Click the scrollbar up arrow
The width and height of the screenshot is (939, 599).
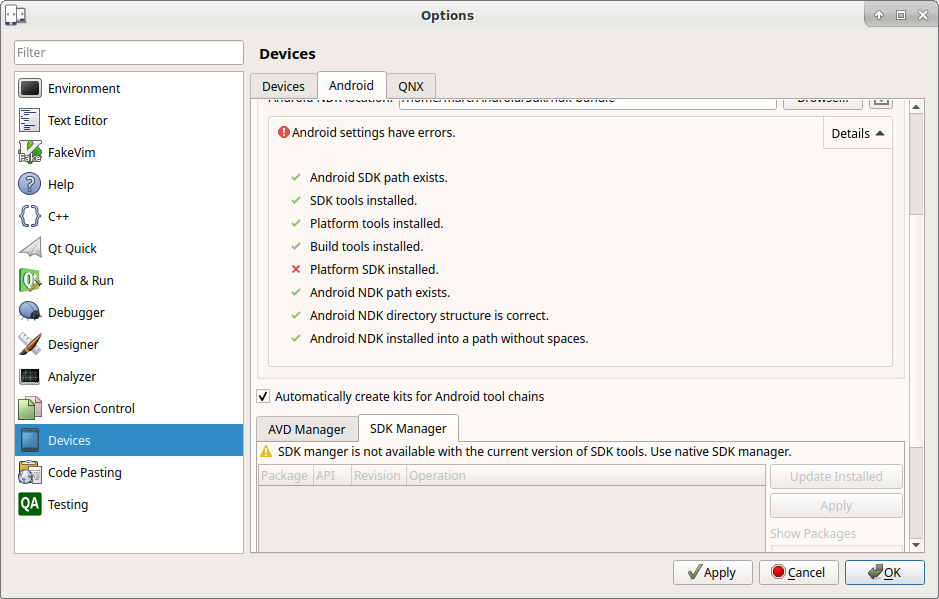(916, 107)
